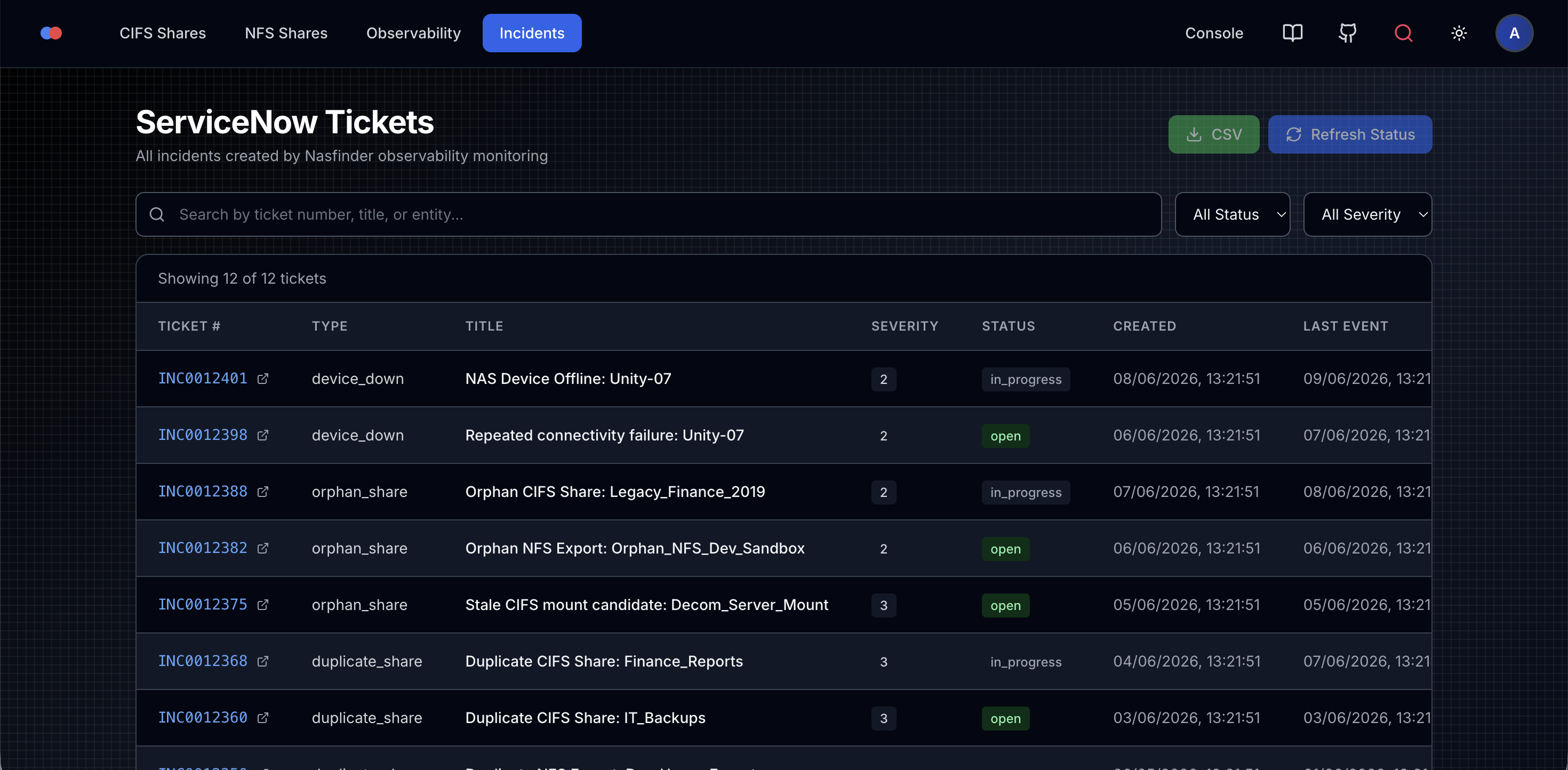Screen dimensions: 1568x770
Task: Open ticket INC0012382 link
Action: click(203, 548)
